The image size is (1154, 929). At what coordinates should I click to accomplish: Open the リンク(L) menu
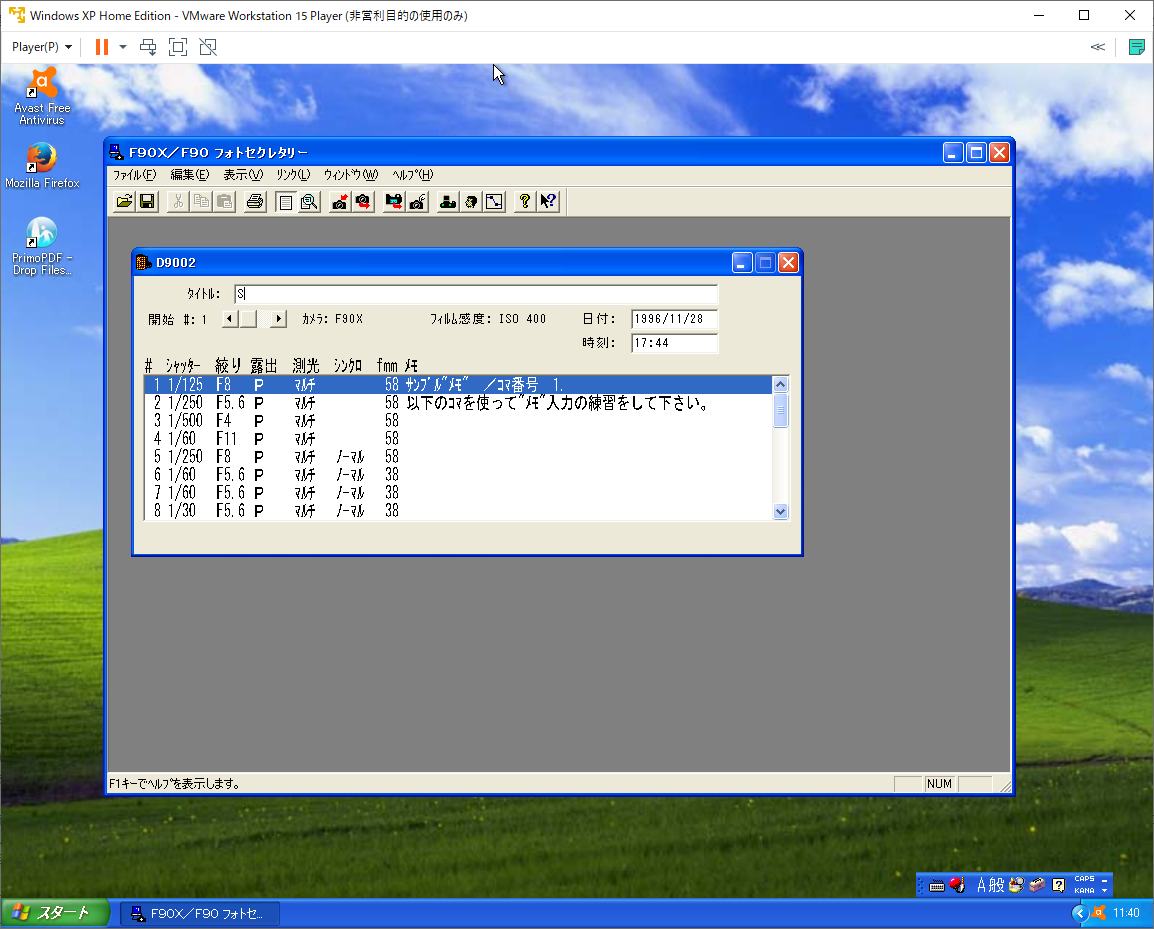pyautogui.click(x=293, y=175)
